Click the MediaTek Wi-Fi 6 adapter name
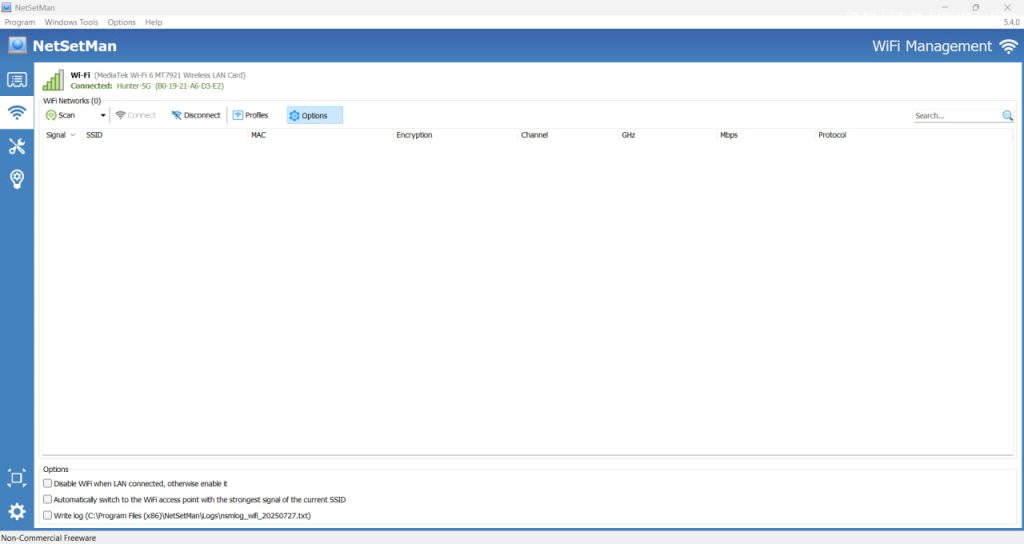Image resolution: width=1024 pixels, height=544 pixels. pyautogui.click(x=170, y=75)
